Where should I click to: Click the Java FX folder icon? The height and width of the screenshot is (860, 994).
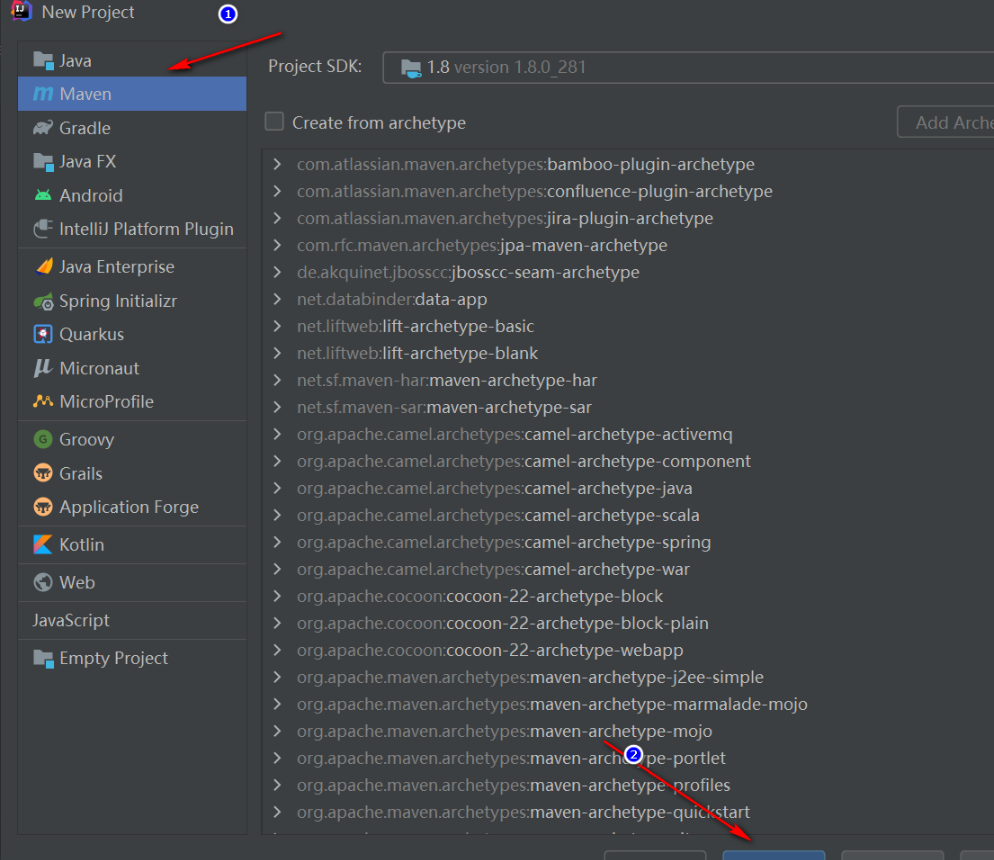coord(43,162)
